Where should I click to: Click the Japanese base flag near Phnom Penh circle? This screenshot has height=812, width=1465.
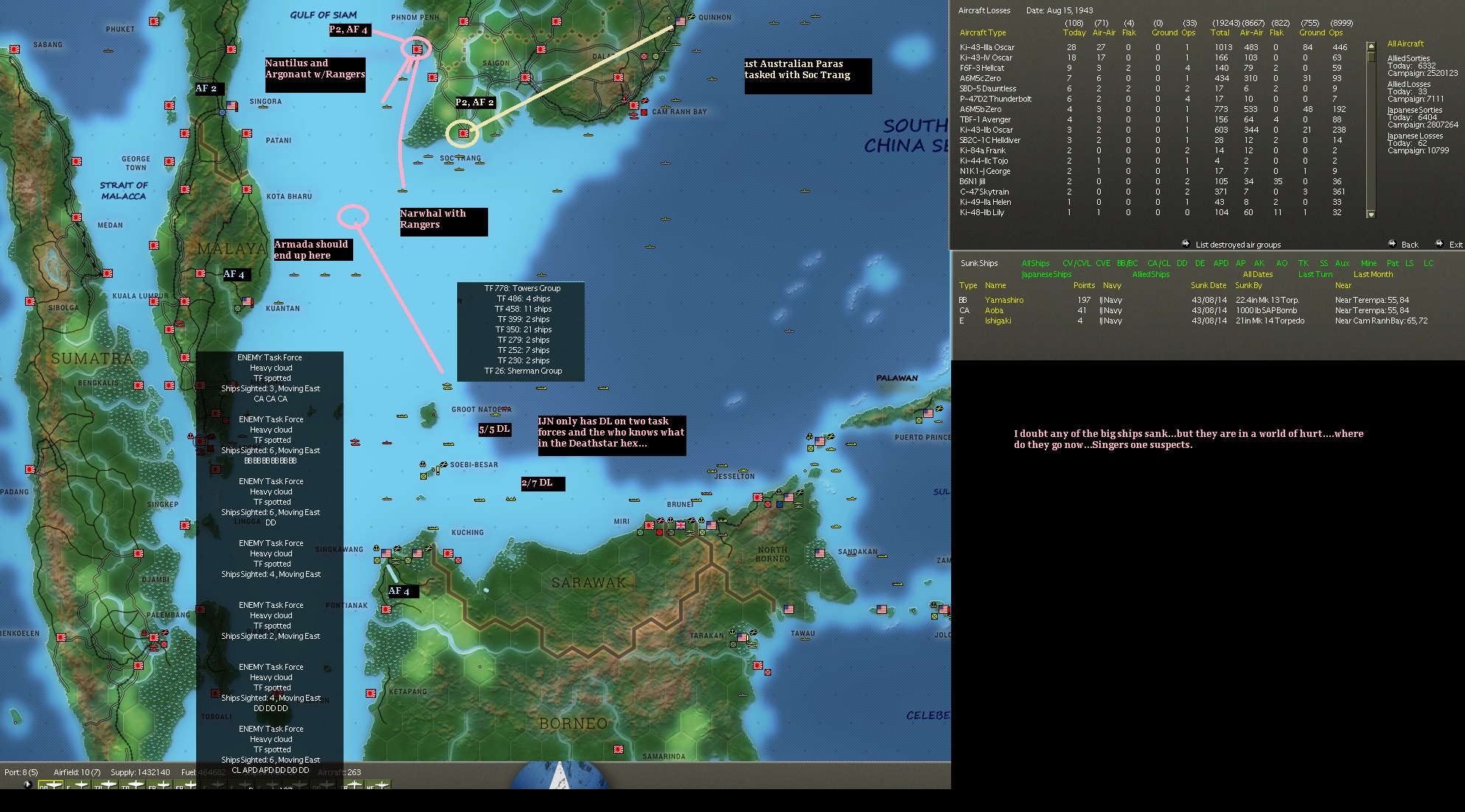point(417,49)
